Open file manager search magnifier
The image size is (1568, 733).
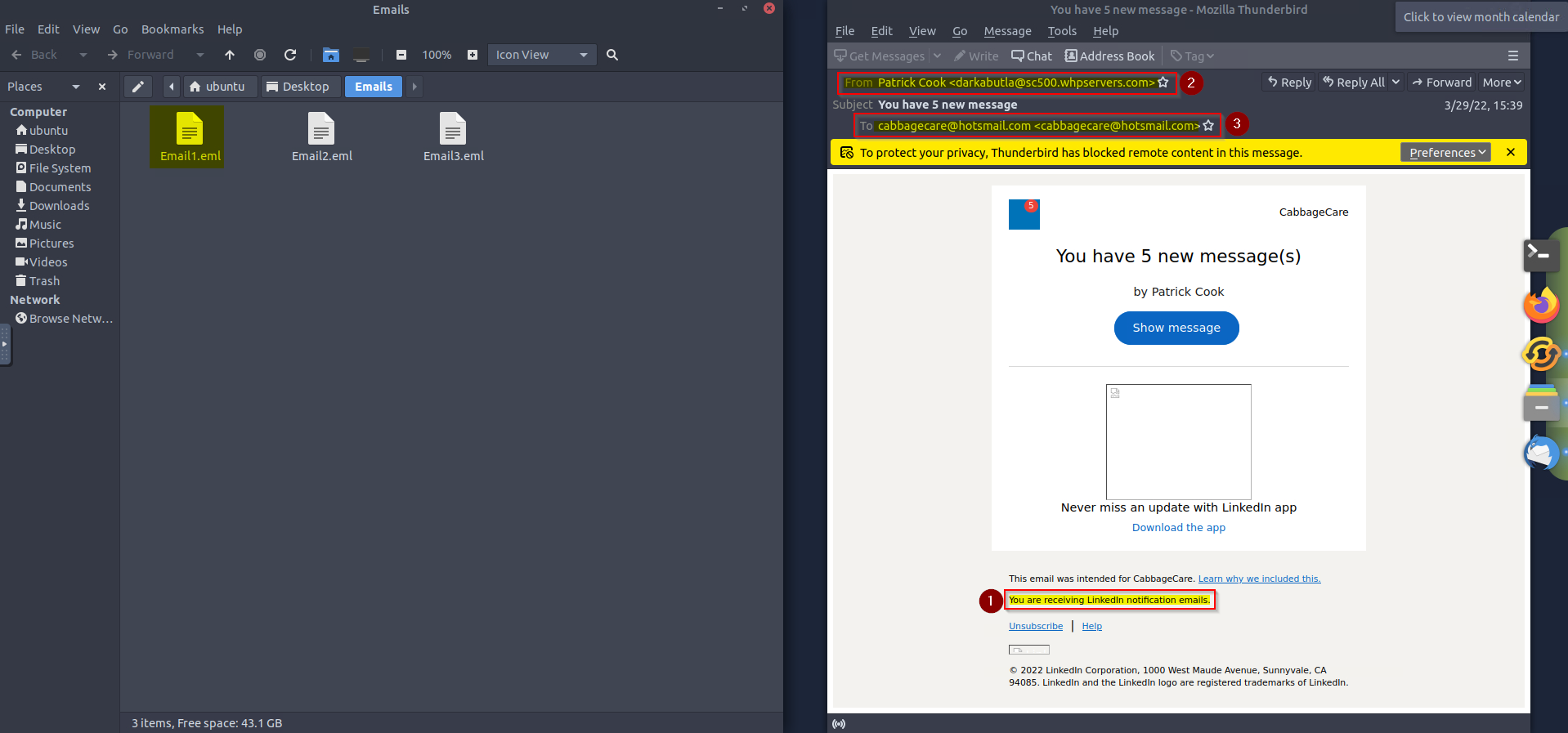[612, 55]
